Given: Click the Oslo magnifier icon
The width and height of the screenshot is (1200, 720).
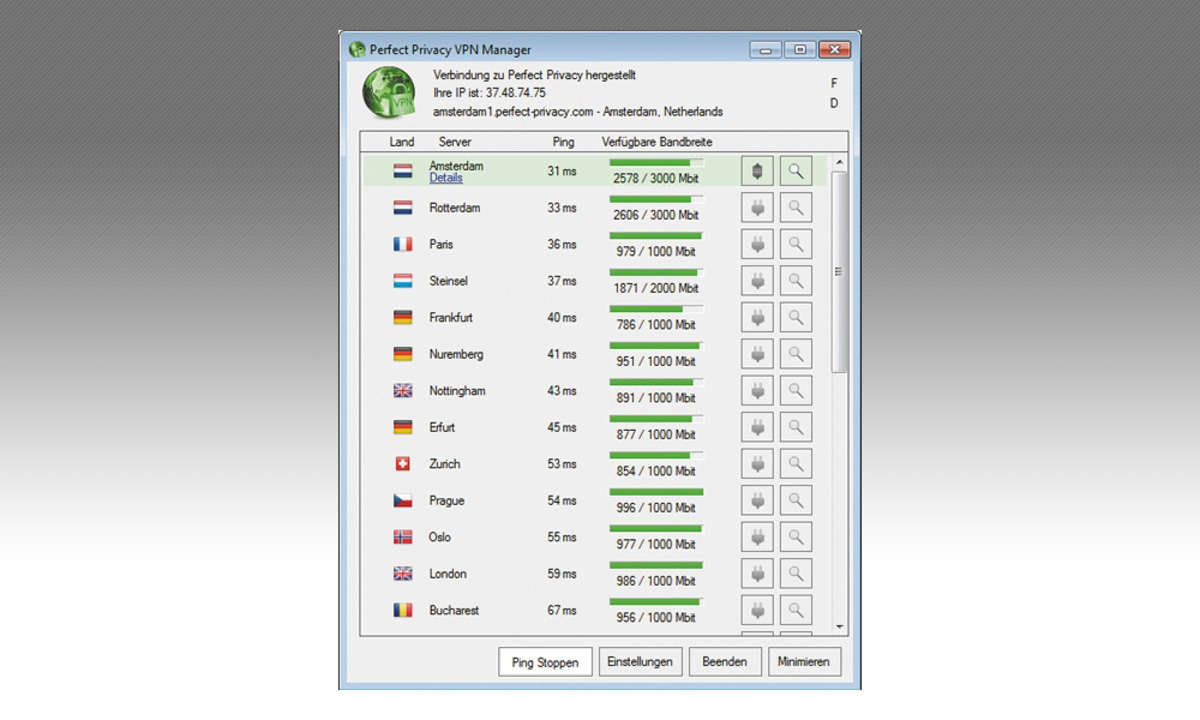Looking at the screenshot, I should point(796,537).
